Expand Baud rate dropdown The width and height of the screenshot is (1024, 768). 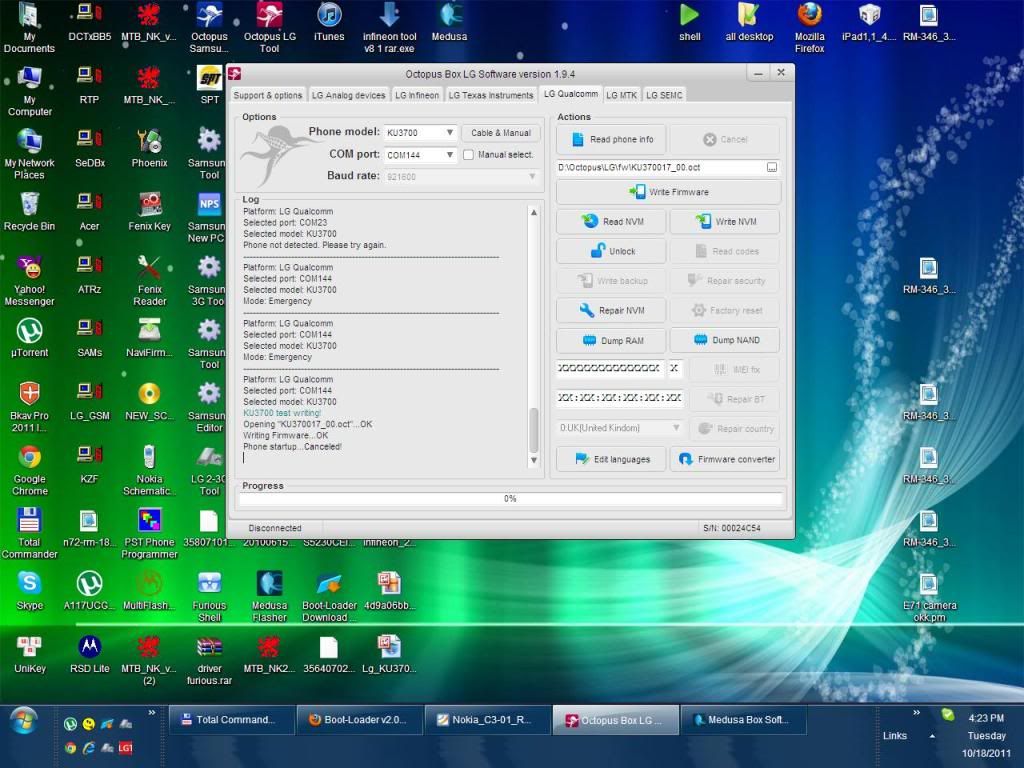click(x=532, y=176)
